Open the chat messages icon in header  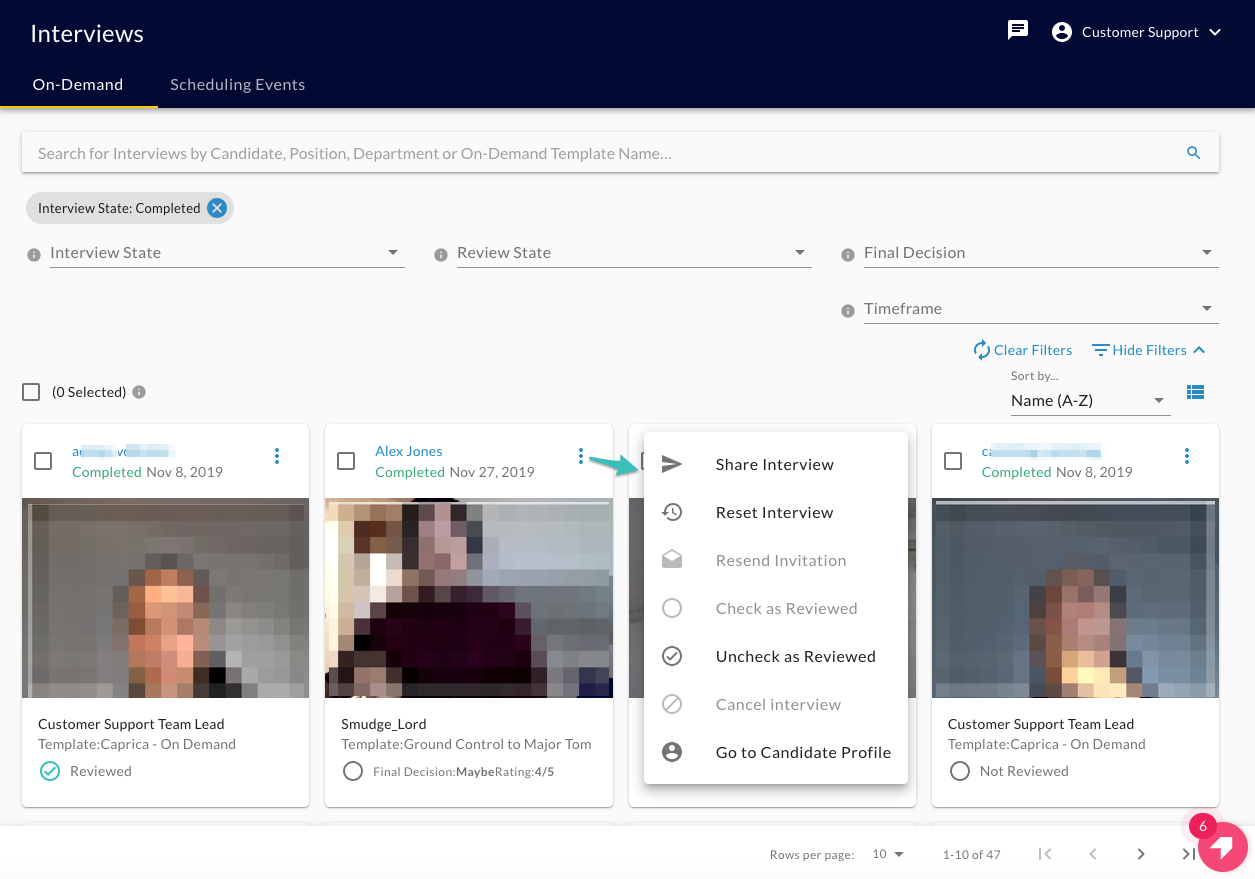(1018, 31)
